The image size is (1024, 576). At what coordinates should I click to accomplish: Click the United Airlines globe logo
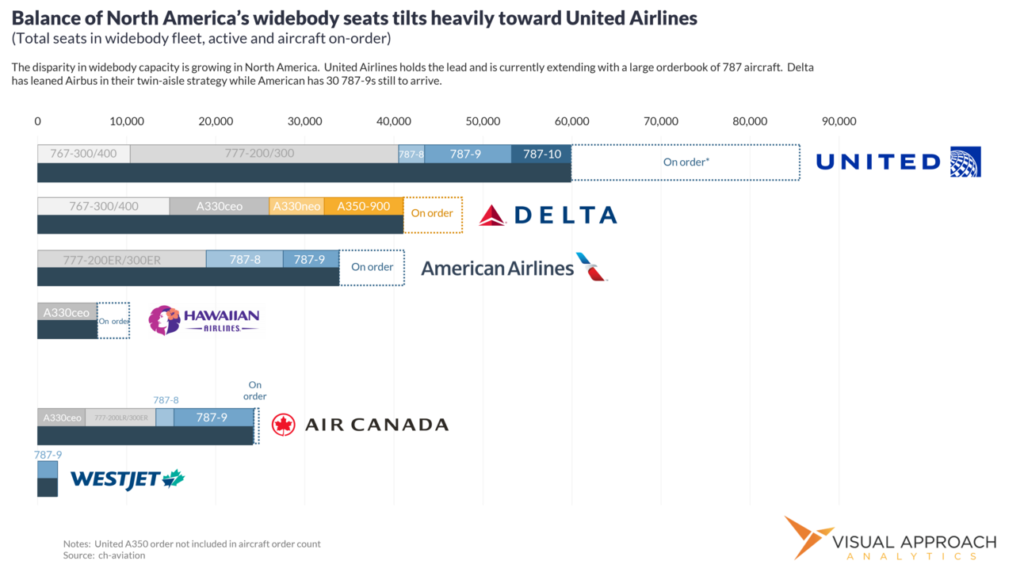coord(965,162)
